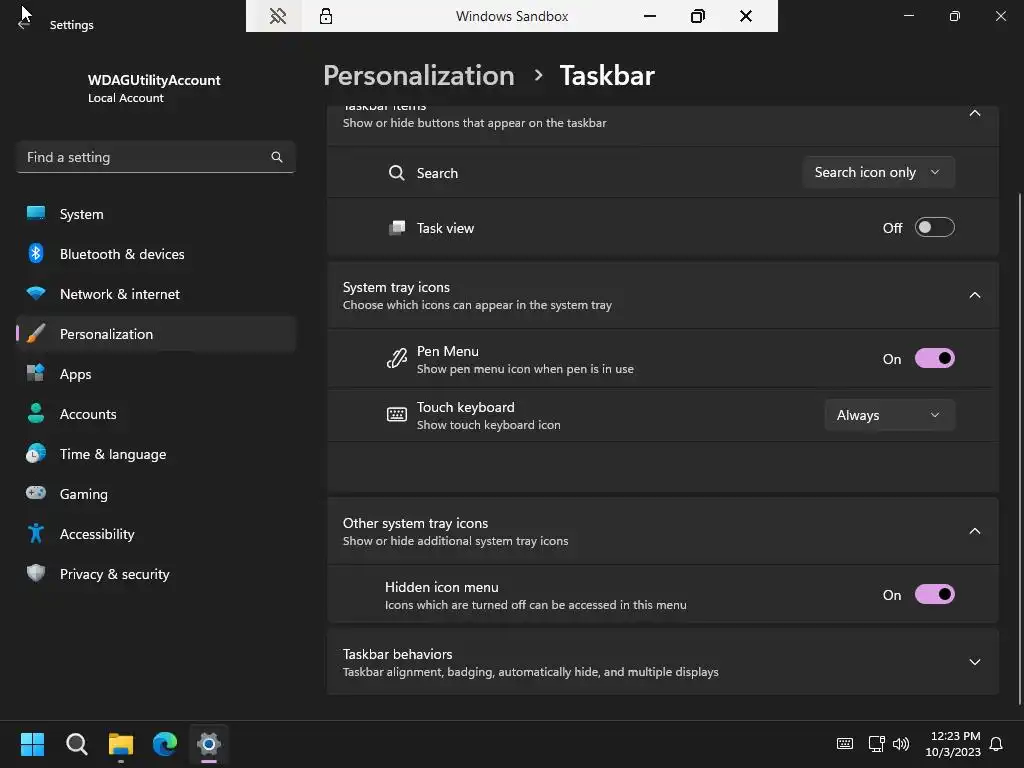
Task: Select Privacy & security category
Action: pos(155,573)
